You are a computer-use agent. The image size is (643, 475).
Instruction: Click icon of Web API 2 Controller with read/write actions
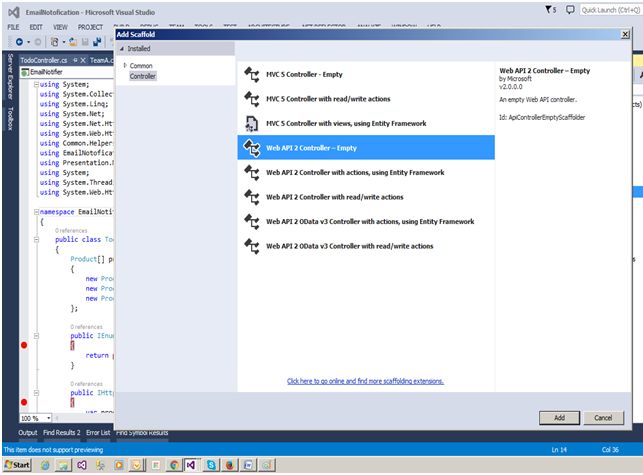tap(252, 197)
